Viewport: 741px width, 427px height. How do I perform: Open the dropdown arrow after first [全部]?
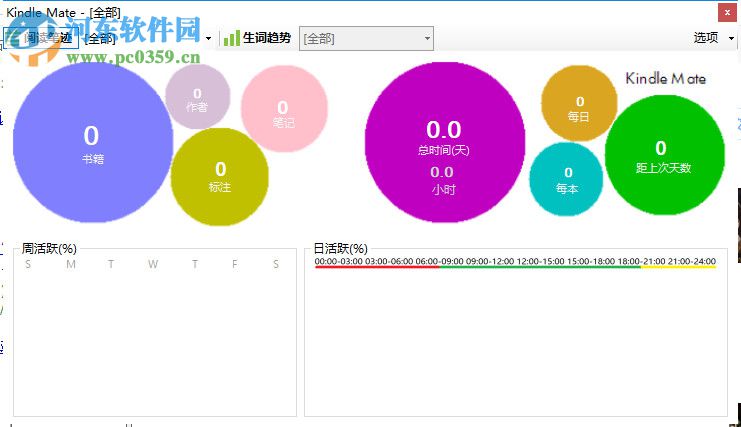[208, 38]
